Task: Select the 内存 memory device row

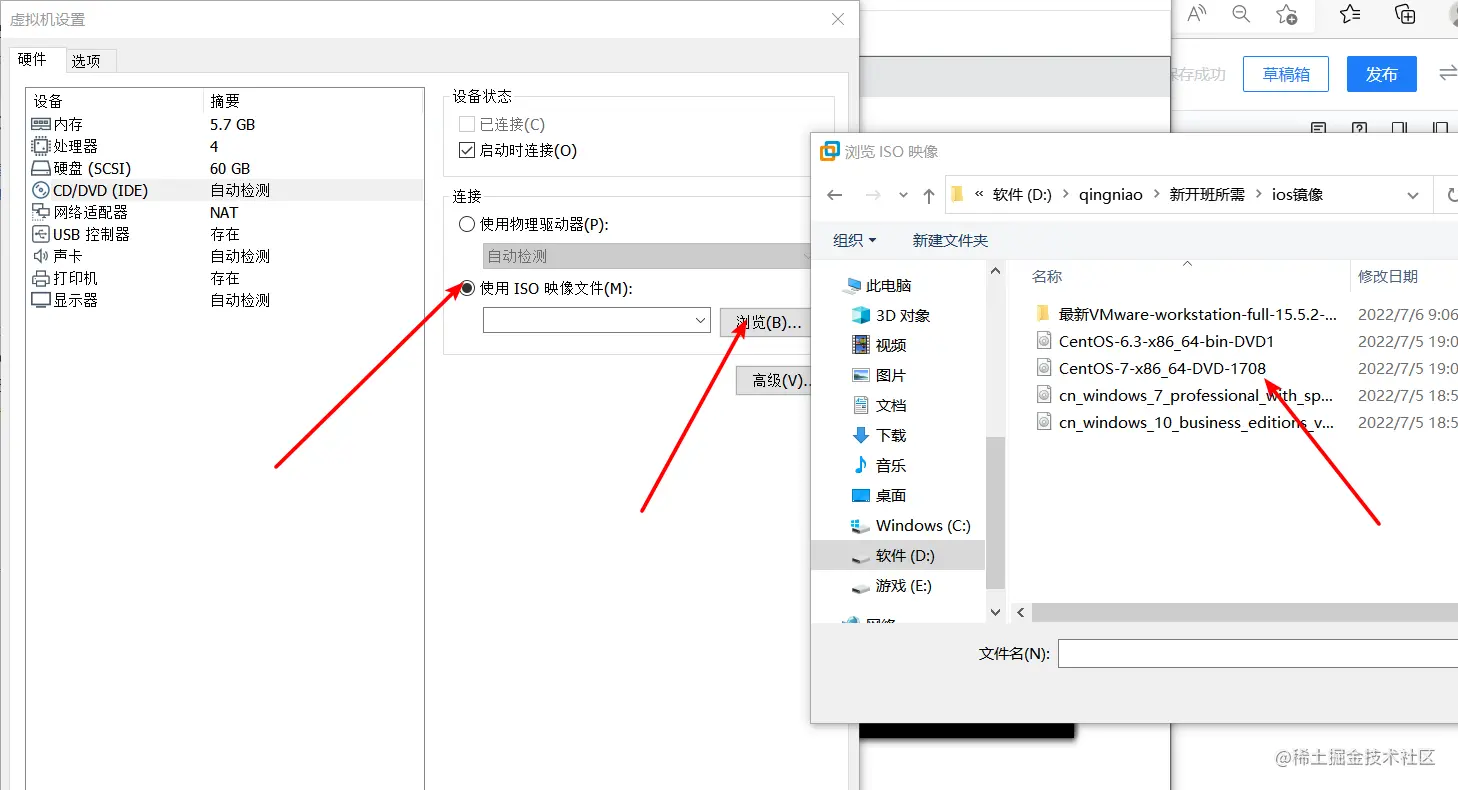Action: (227, 124)
